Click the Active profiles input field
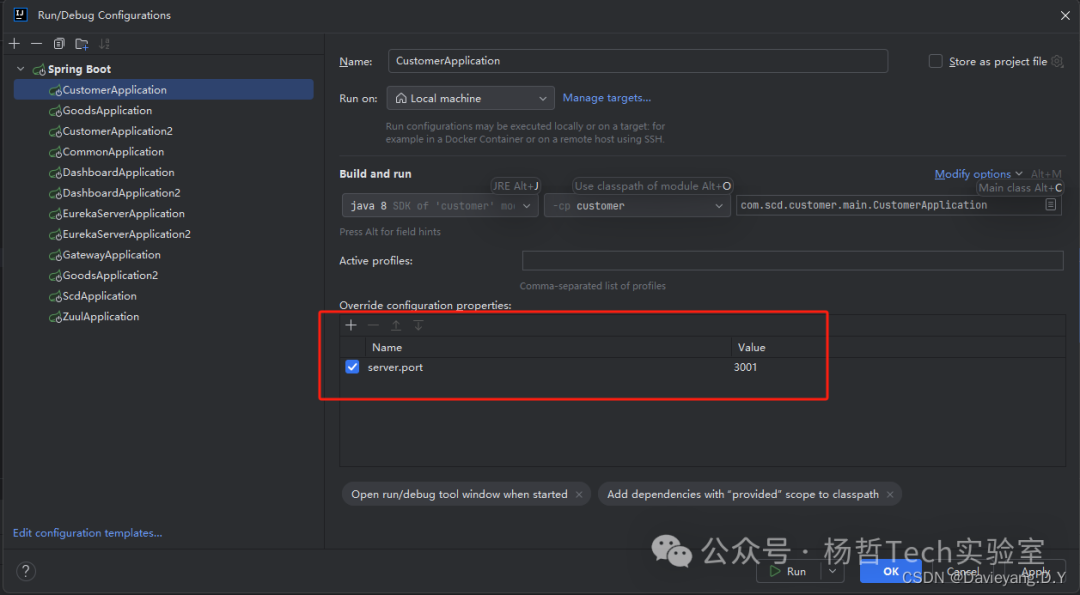Viewport: 1080px width, 595px height. click(x=792, y=261)
